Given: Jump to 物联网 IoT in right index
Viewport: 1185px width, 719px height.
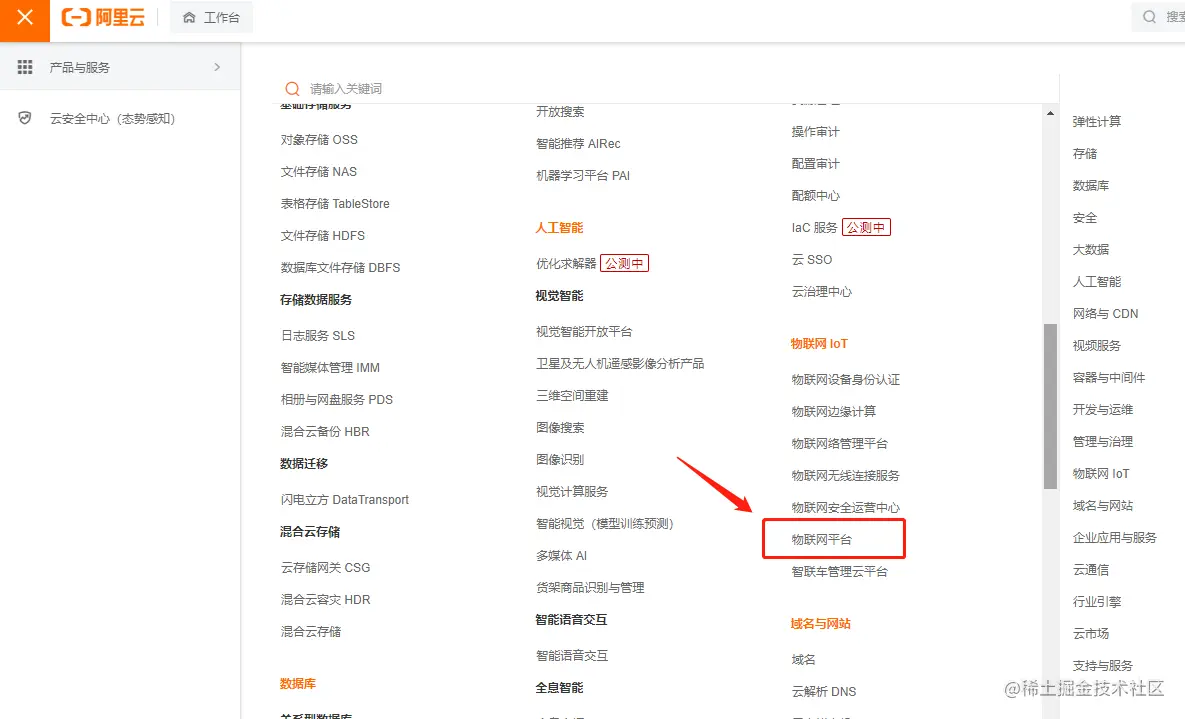Looking at the screenshot, I should tap(1100, 474).
